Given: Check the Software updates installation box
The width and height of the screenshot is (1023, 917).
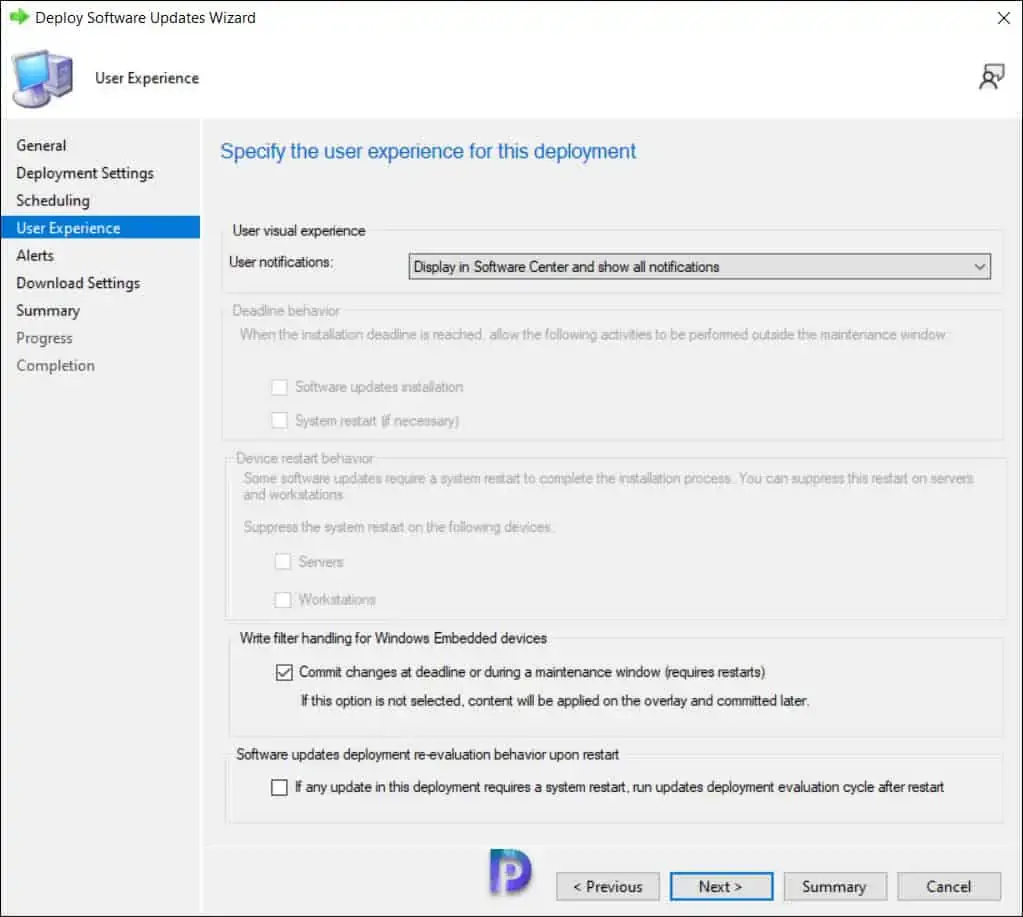Looking at the screenshot, I should click(279, 387).
